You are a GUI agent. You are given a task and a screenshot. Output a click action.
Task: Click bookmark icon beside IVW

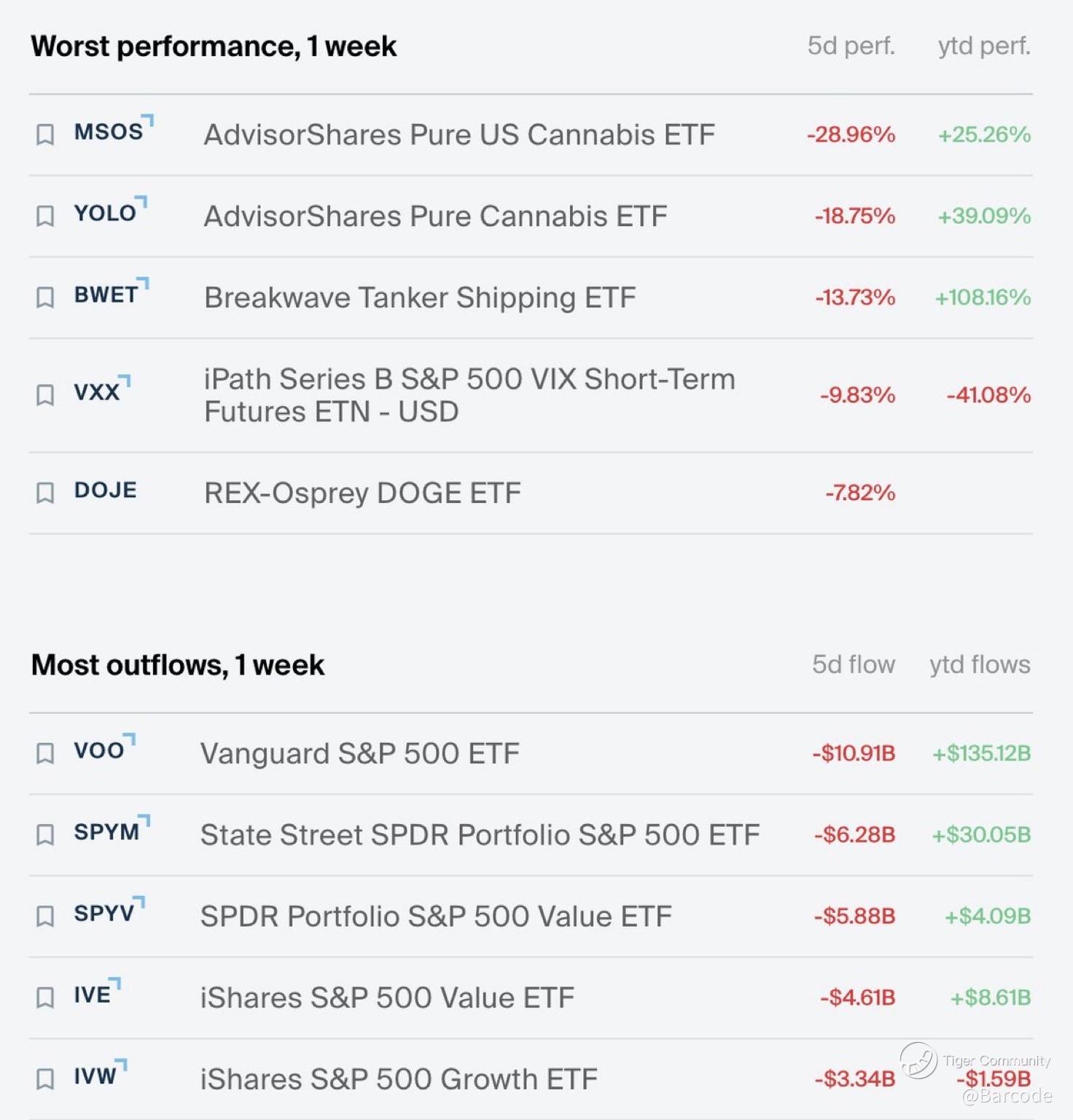pos(45,1079)
